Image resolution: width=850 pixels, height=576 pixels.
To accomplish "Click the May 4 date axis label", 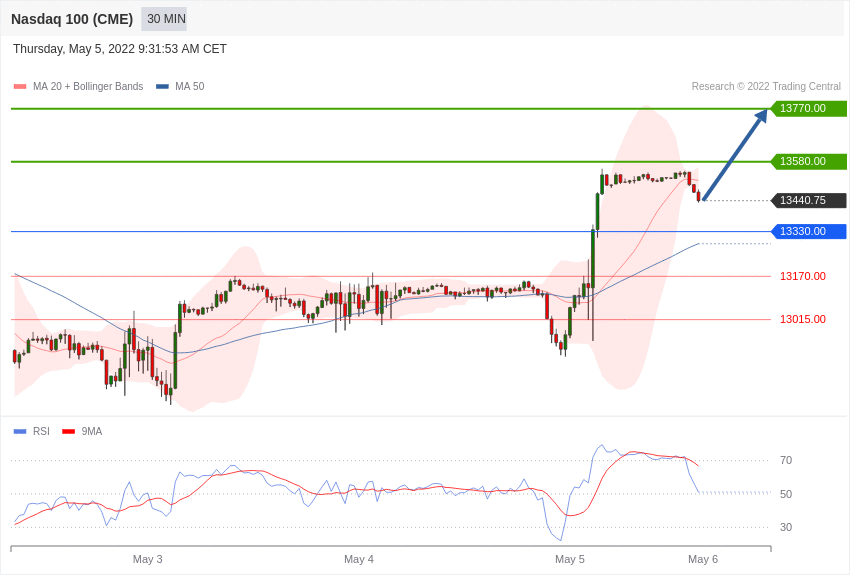I will [359, 559].
